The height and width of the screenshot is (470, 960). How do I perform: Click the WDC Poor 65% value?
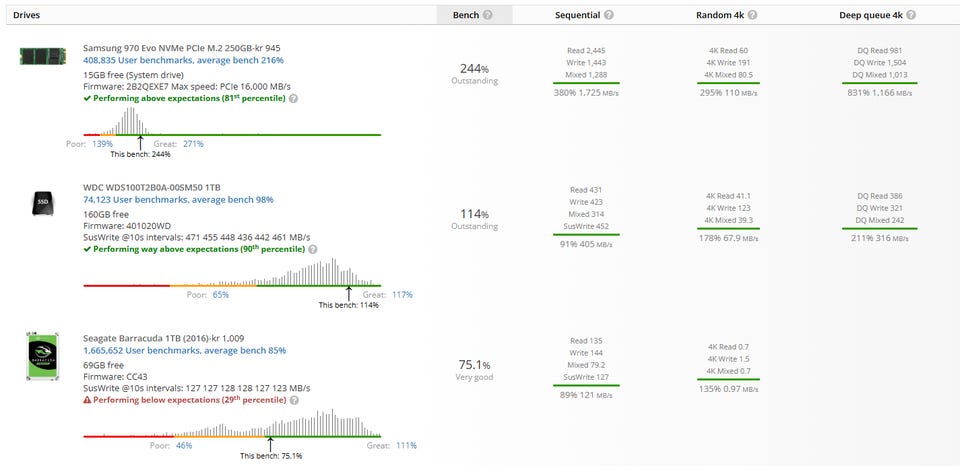coord(220,295)
